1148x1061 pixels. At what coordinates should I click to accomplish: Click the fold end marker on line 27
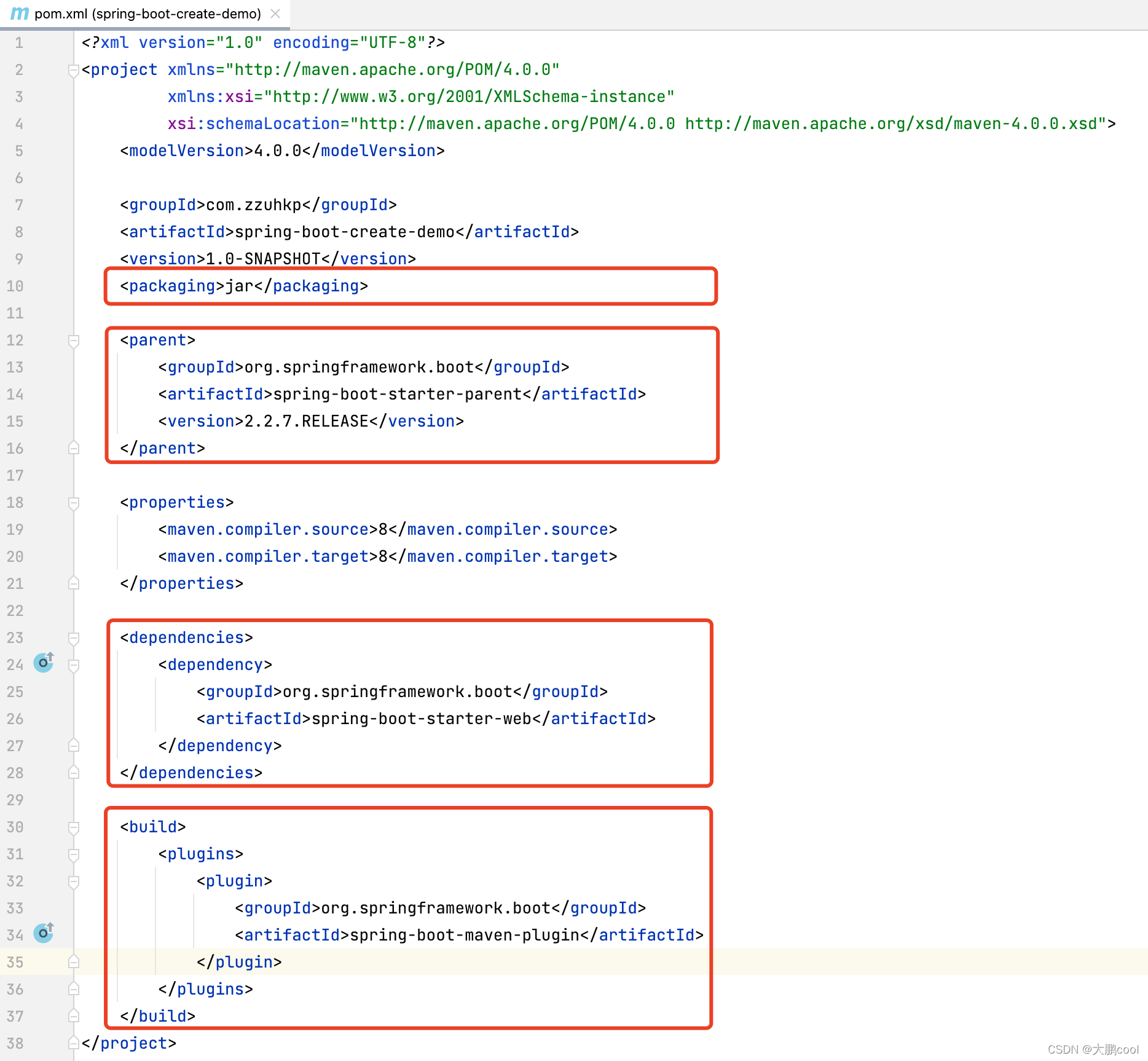pos(73,746)
